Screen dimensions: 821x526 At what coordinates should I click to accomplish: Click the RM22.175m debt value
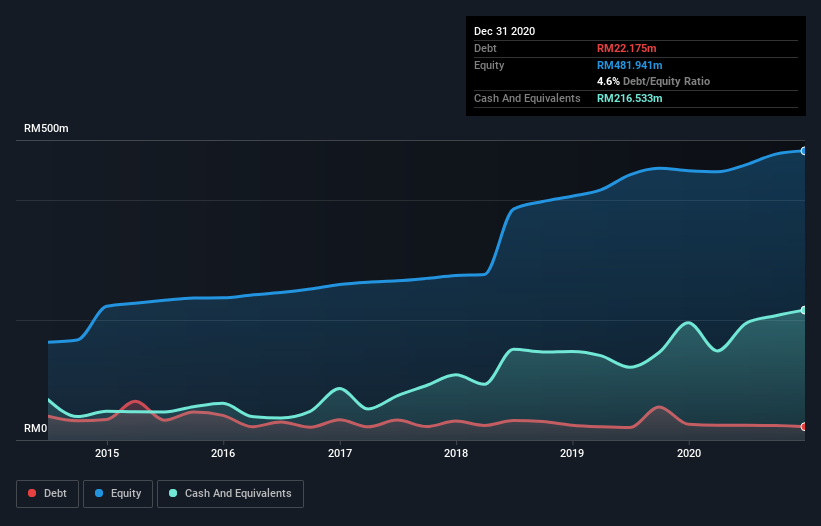(626, 48)
